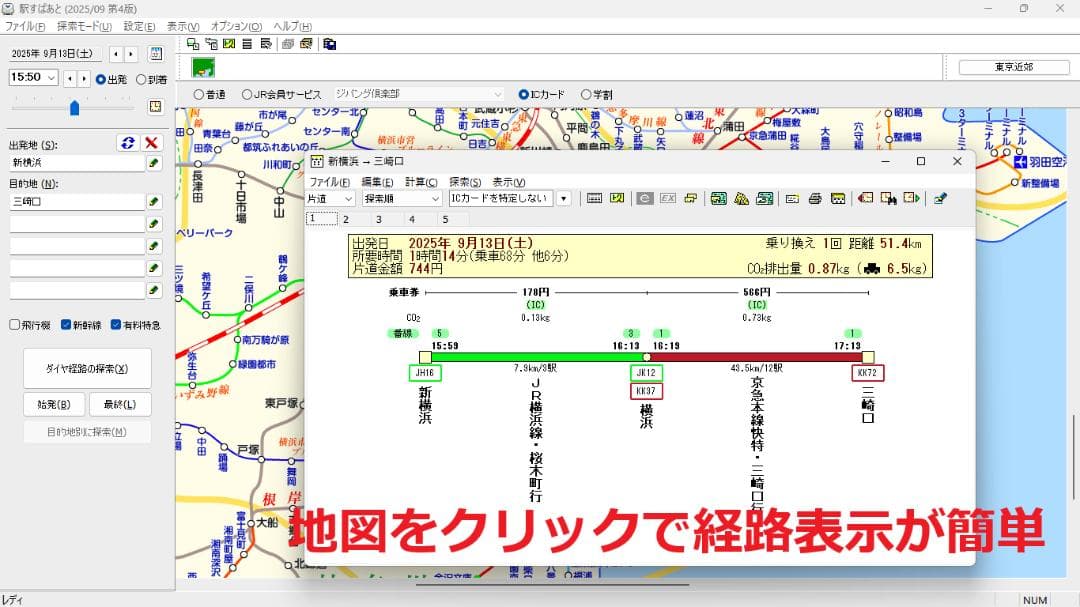Uncheck the 新幹線 checkbox
Screen dimensions: 1080x607
[66, 325]
